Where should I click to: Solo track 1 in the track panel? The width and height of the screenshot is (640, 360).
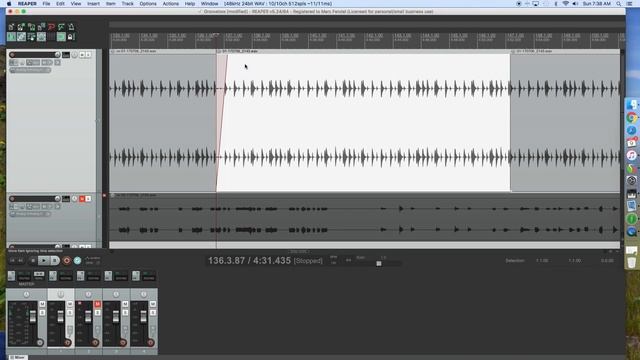(x=88, y=55)
